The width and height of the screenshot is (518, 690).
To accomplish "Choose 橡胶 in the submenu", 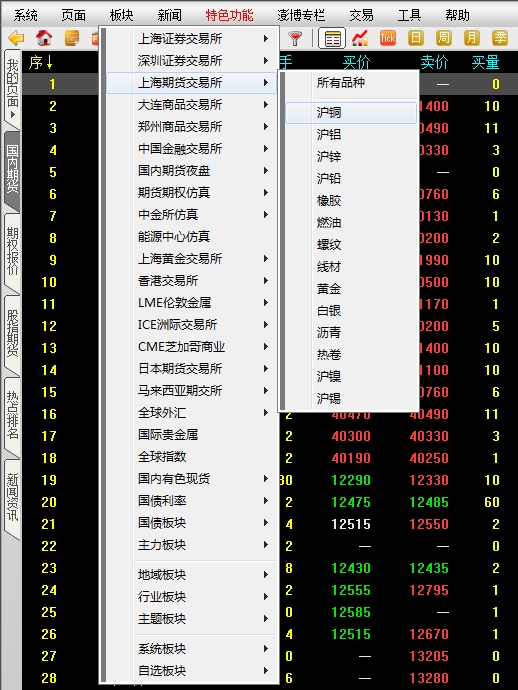I will click(x=351, y=201).
